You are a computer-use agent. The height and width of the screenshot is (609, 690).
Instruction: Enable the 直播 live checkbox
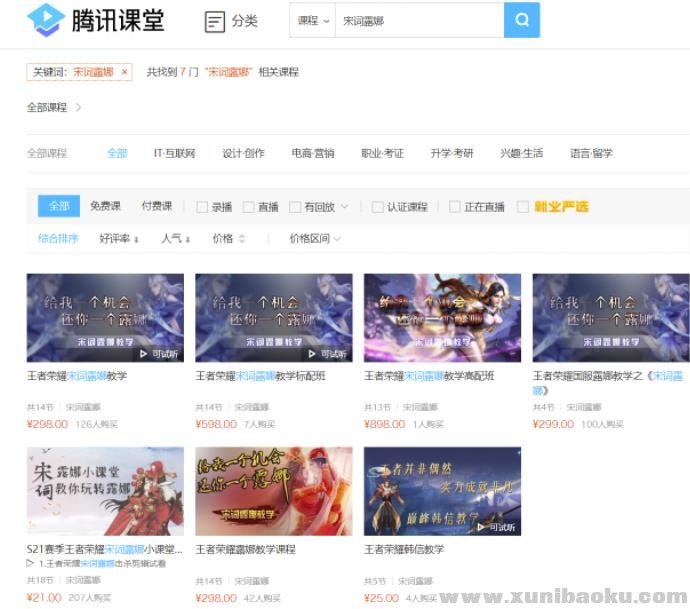pos(248,207)
